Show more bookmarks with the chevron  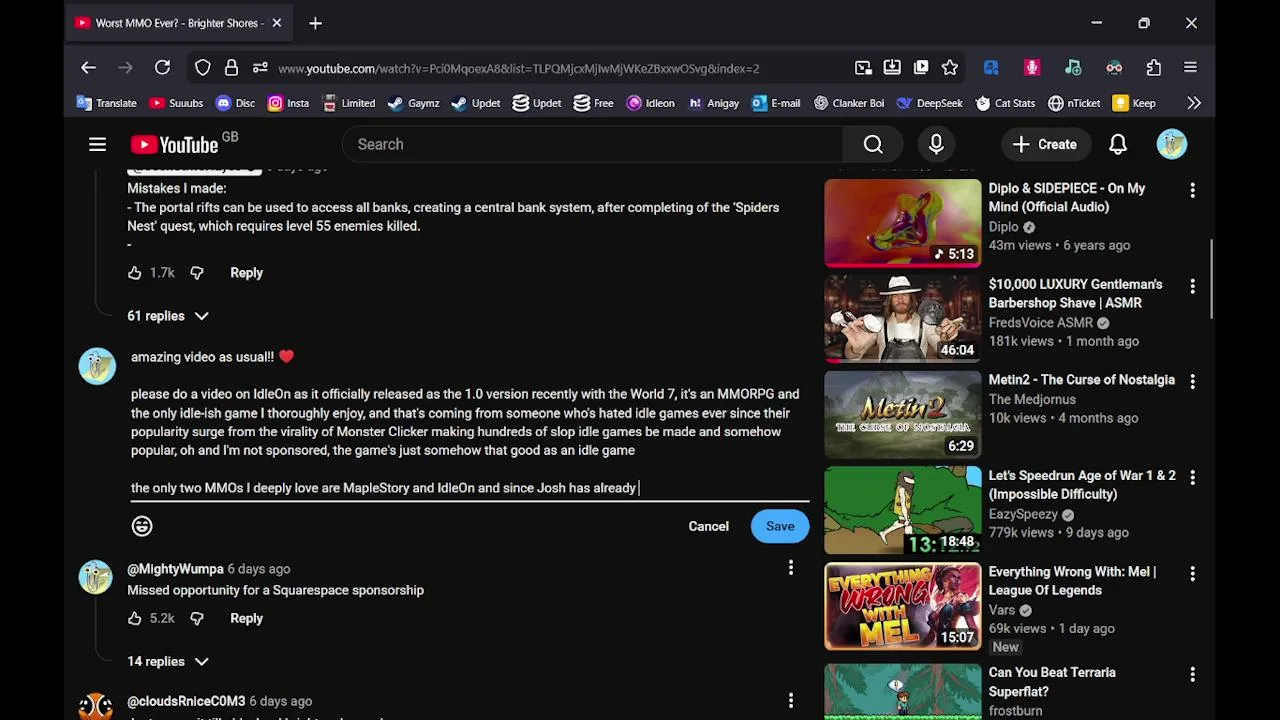coord(1194,103)
